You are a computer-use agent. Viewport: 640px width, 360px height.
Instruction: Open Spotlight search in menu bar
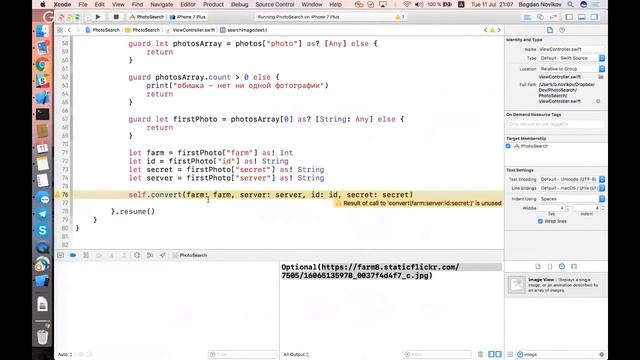pos(570,4)
